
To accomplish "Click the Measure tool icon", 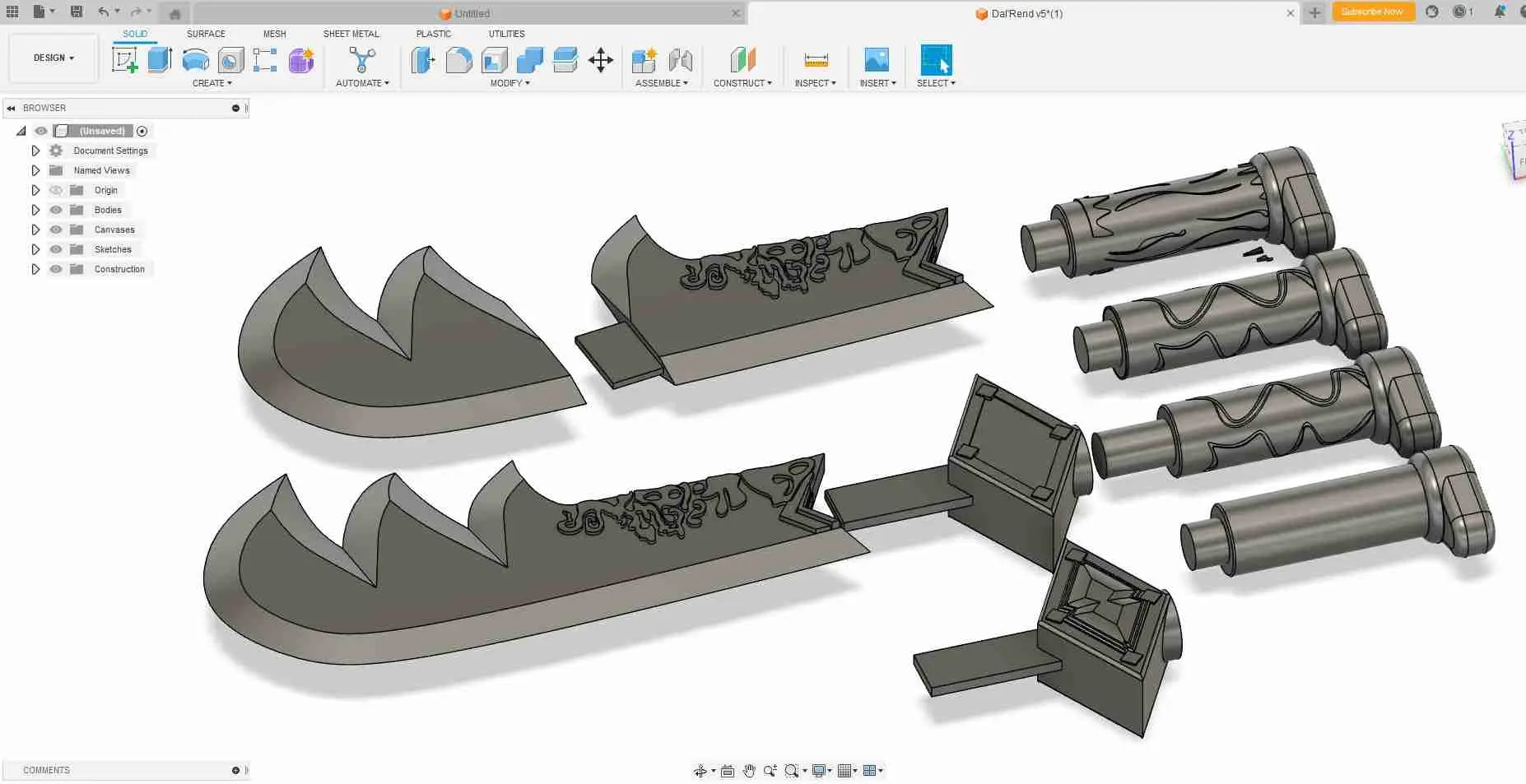I will coord(816,60).
